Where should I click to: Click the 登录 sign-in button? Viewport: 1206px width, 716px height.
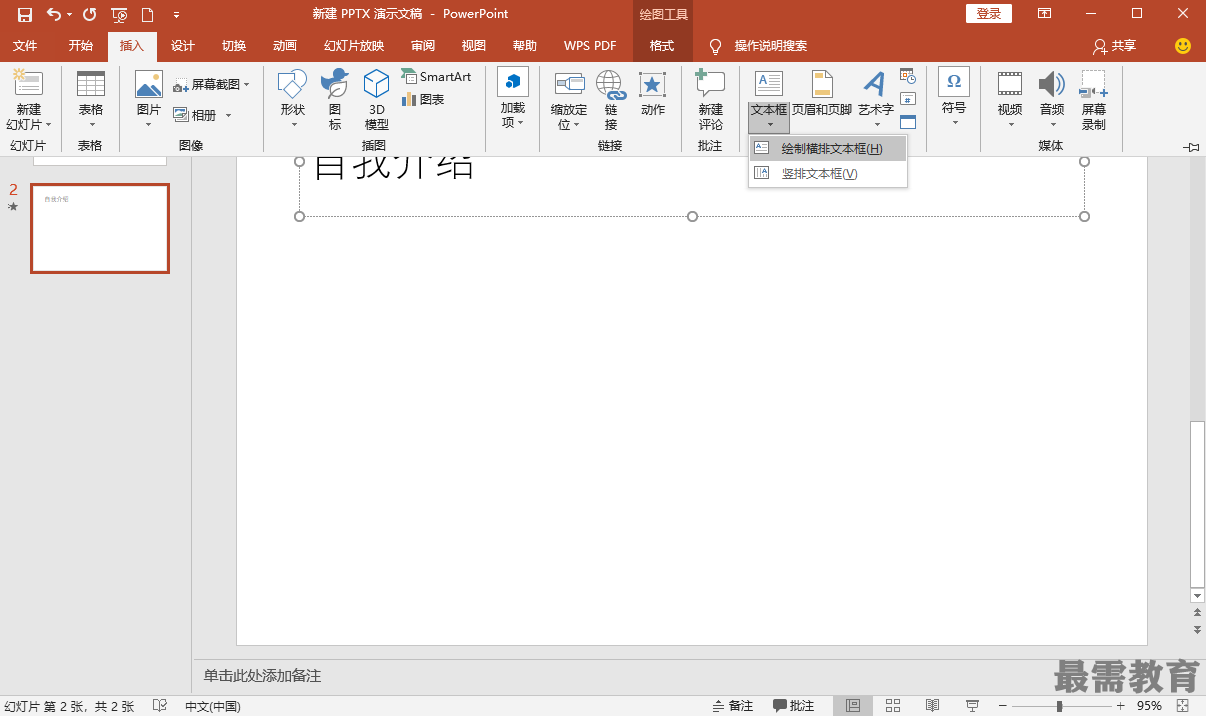989,14
